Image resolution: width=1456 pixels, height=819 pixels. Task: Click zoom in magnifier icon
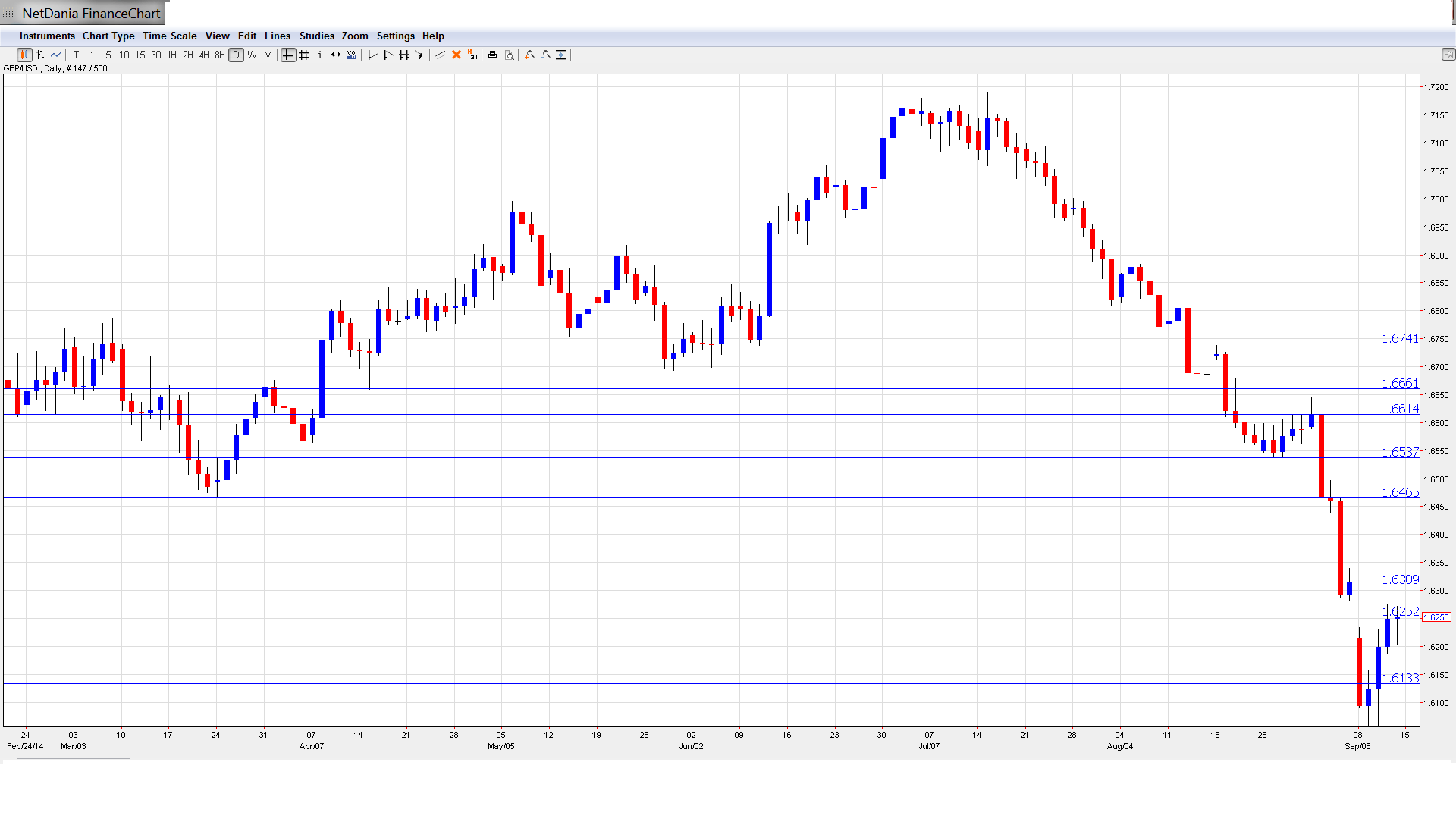point(530,55)
